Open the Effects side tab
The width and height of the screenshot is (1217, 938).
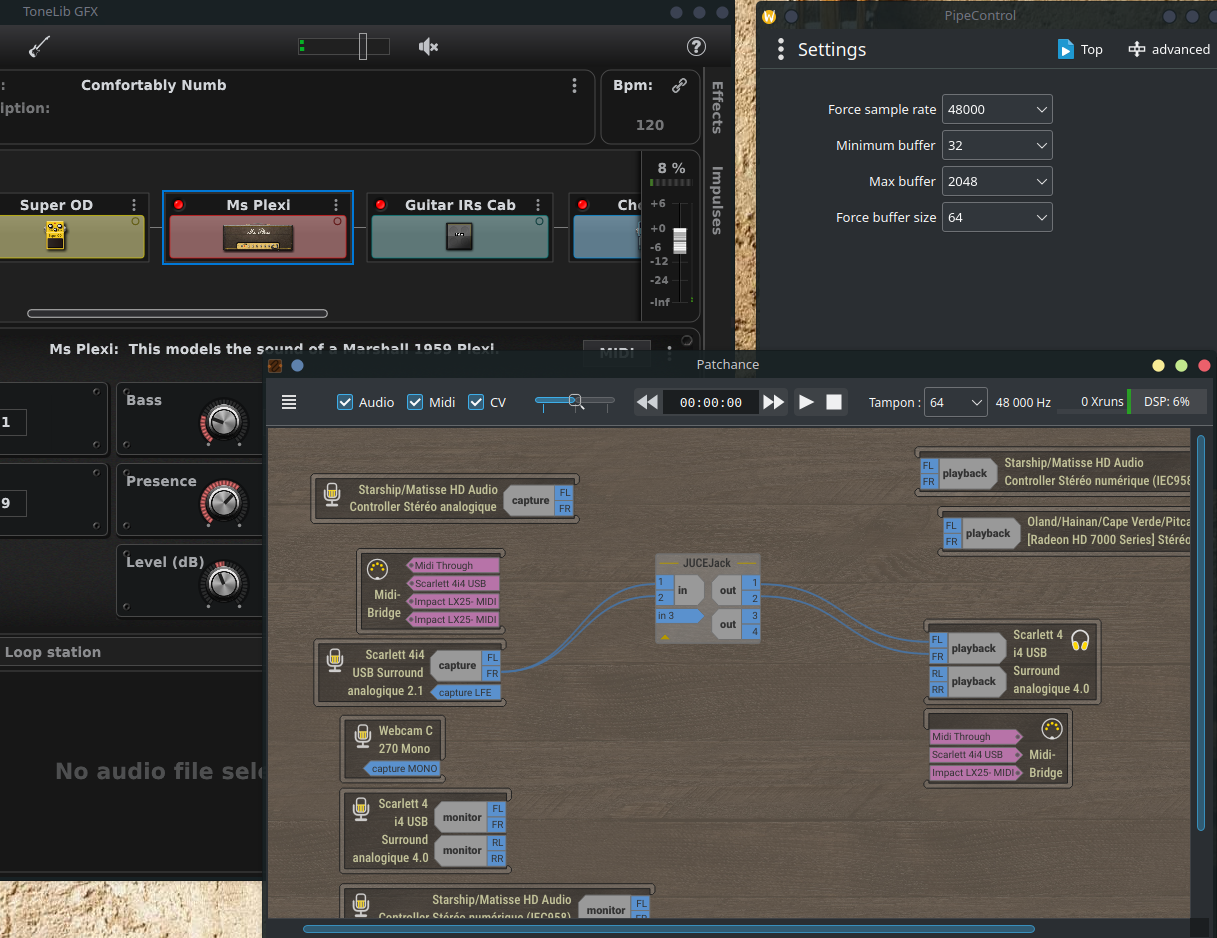click(x=717, y=108)
